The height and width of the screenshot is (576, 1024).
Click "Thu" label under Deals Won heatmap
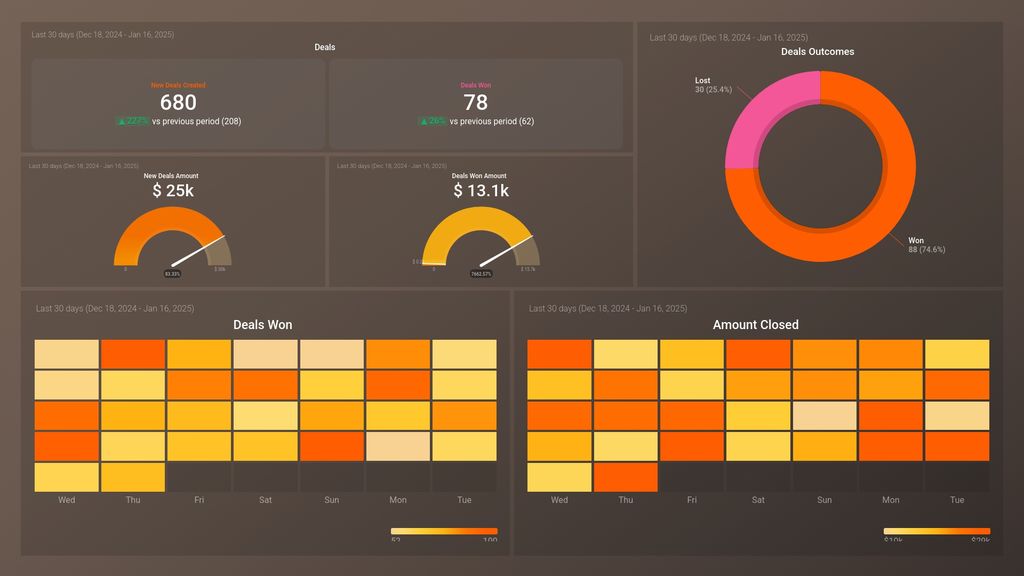[x=133, y=500]
